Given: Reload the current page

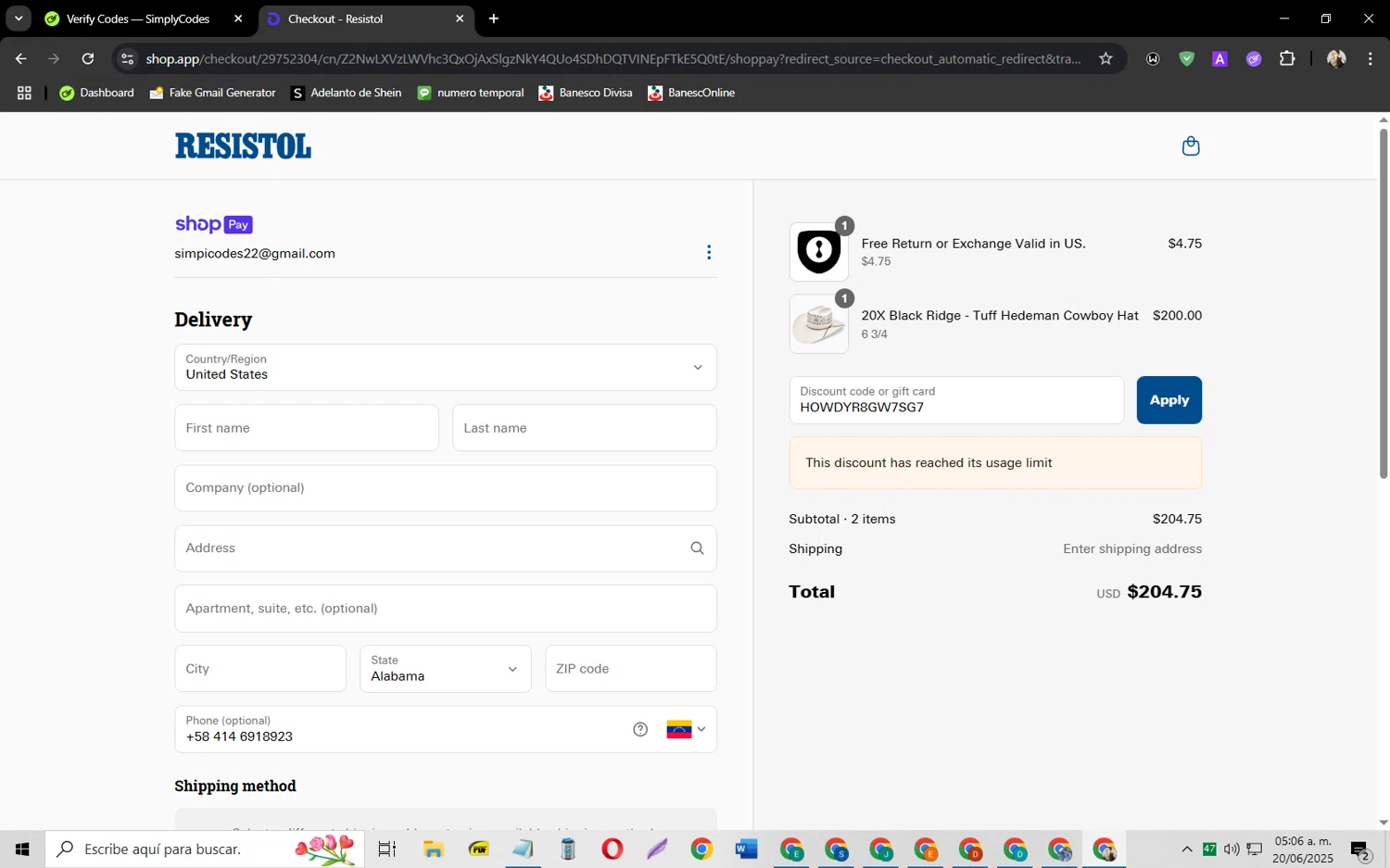Looking at the screenshot, I should (x=88, y=58).
